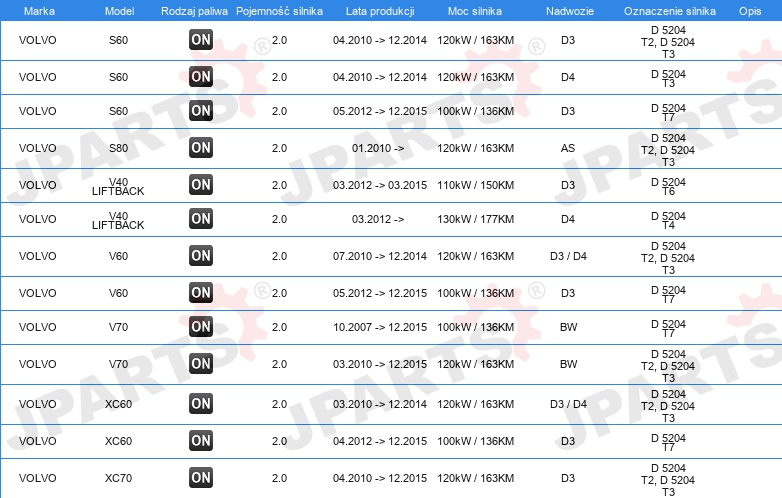The height and width of the screenshot is (498, 782).
Task: Click the Lata produkcji column header
Action: click(380, 11)
